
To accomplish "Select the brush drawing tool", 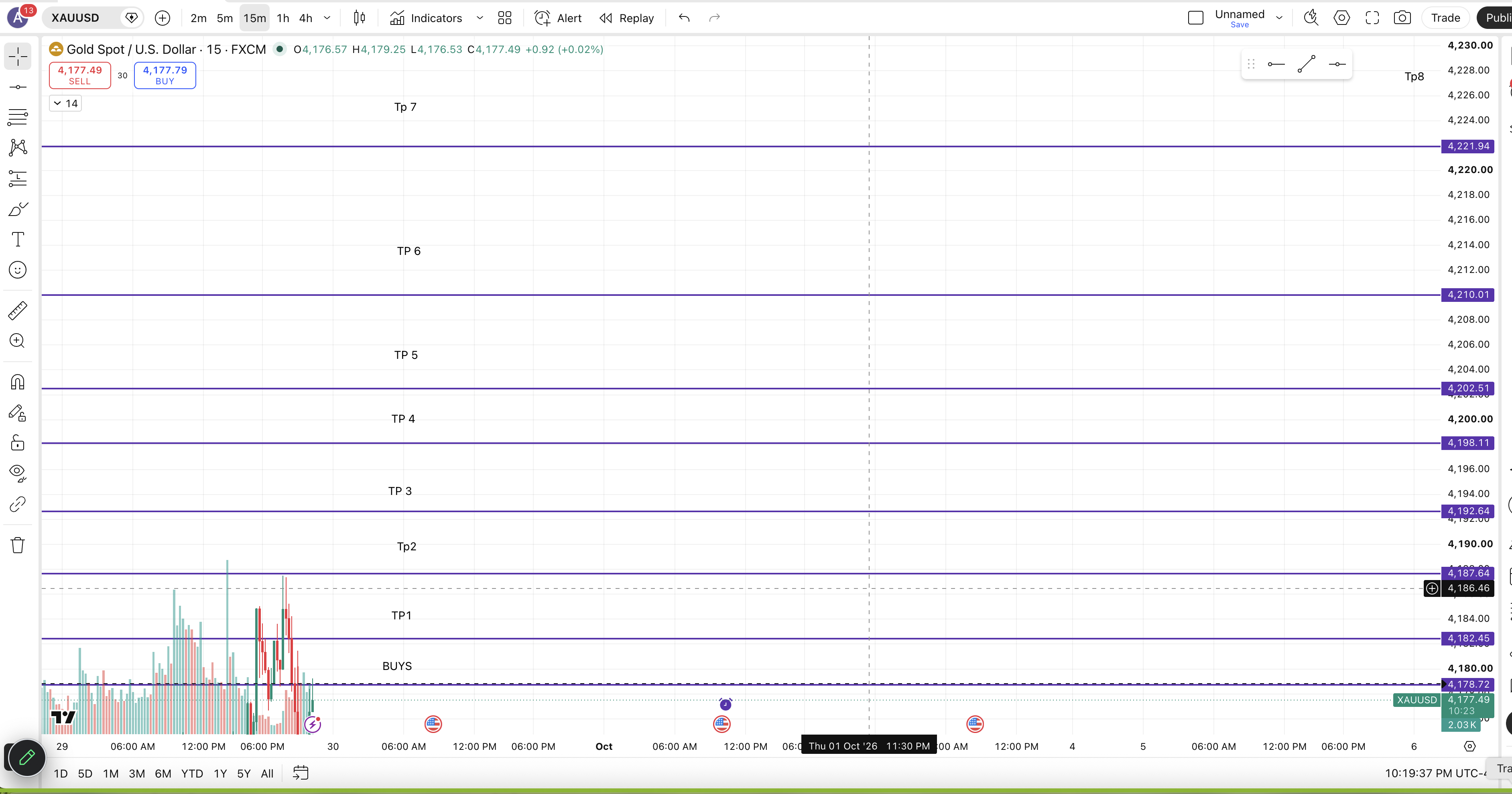I will pyautogui.click(x=18, y=209).
